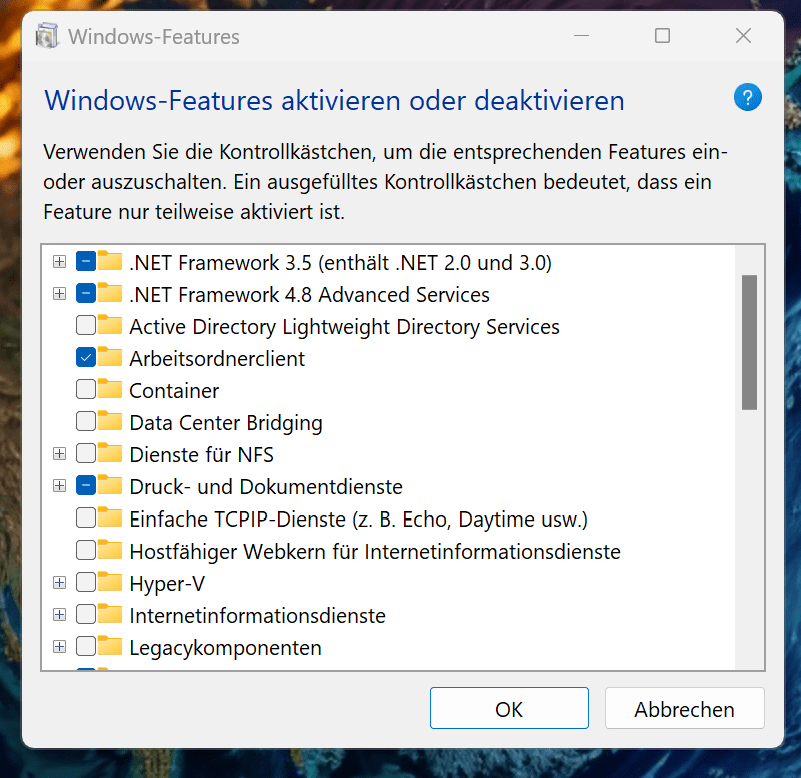801x778 pixels.
Task: Click the folder icon beside Container
Action: click(109, 390)
